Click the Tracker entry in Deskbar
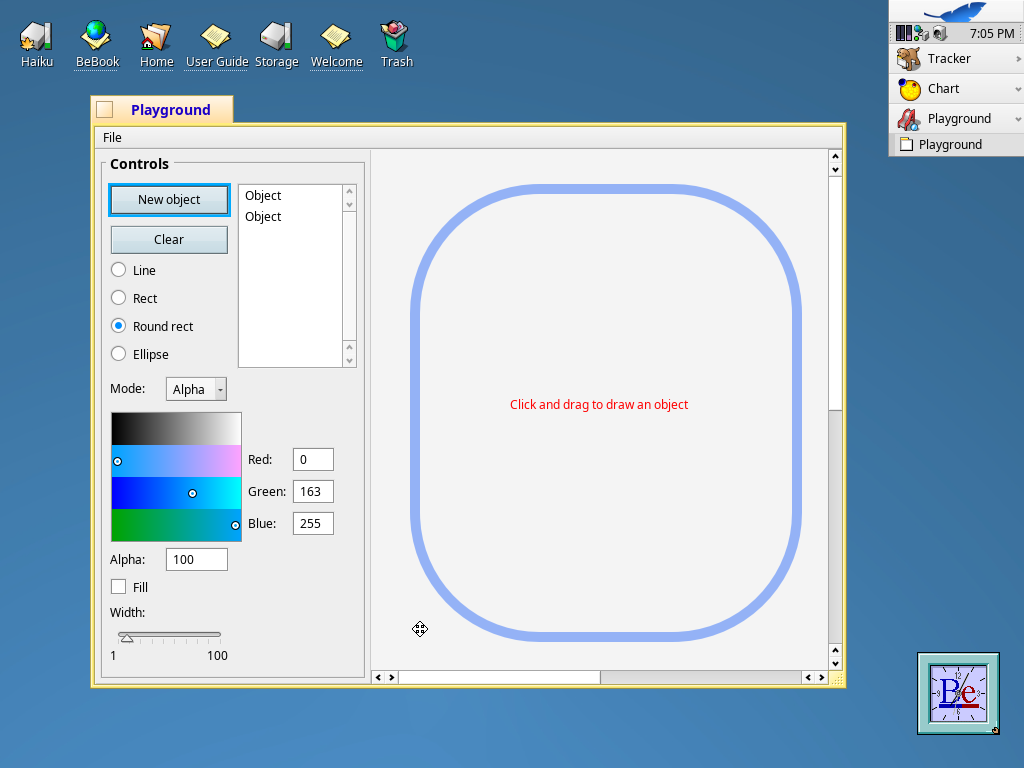This screenshot has height=768, width=1024. pyautogui.click(x=956, y=59)
